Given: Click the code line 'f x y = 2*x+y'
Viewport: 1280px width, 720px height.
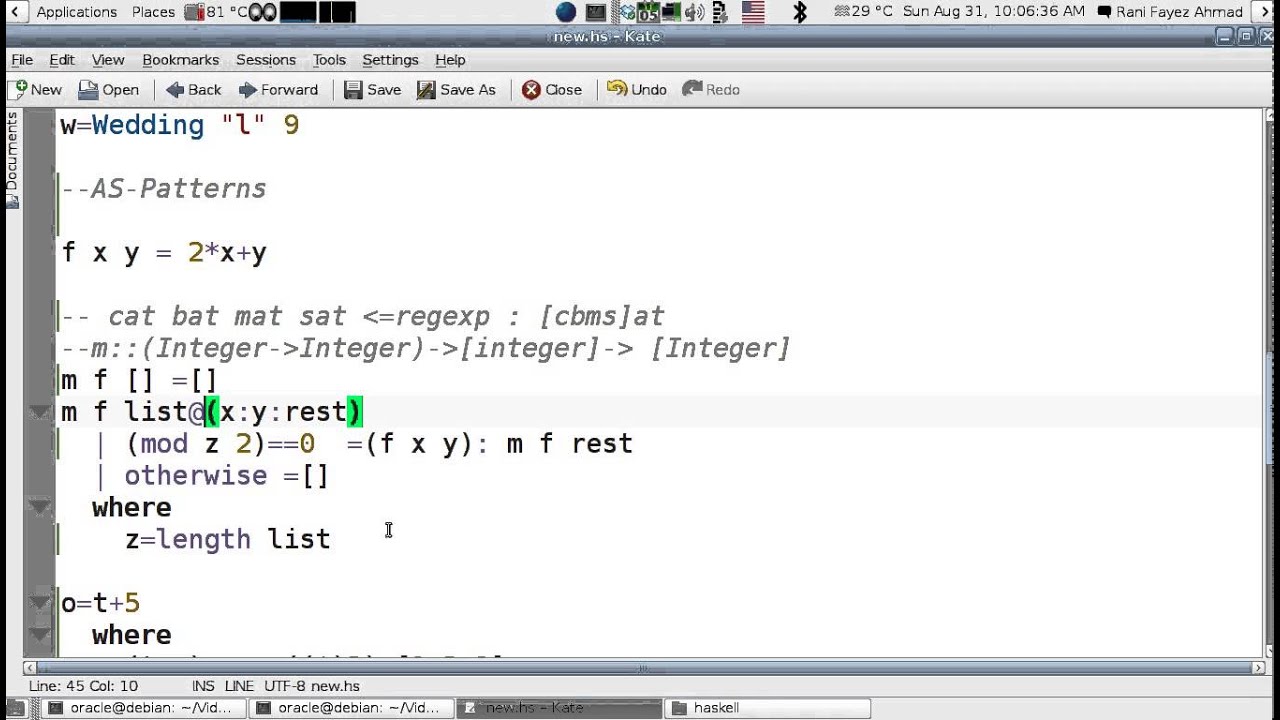Looking at the screenshot, I should pos(164,253).
